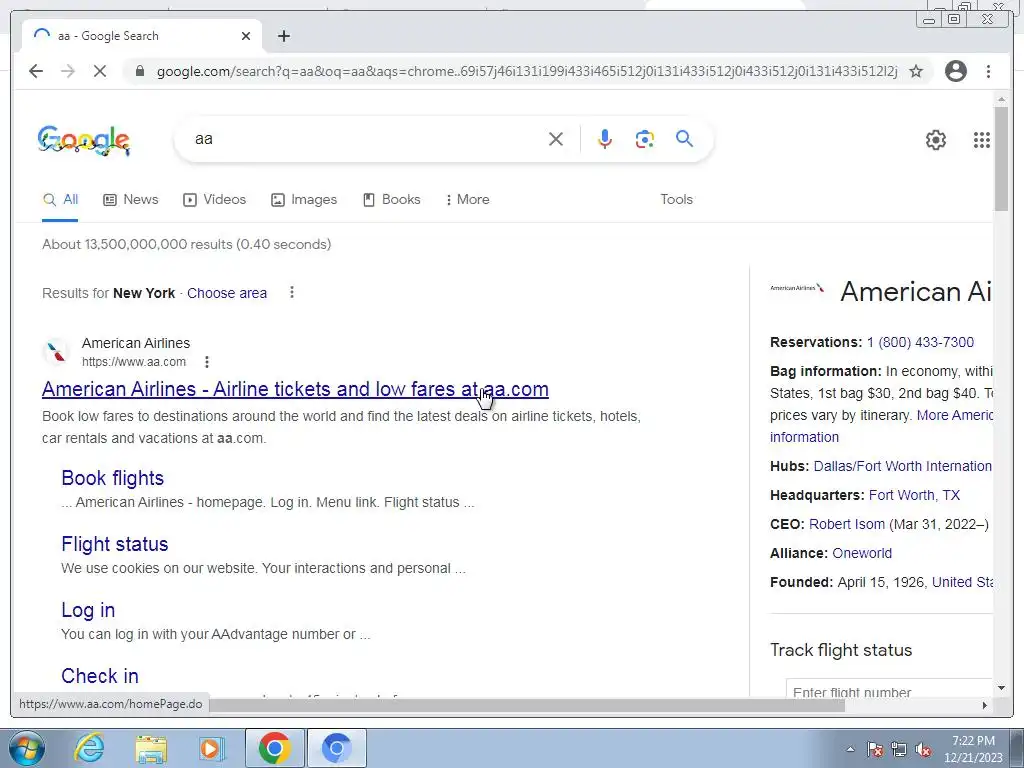Click the Google holiday logo
Image resolution: width=1024 pixels, height=768 pixels.
(84, 140)
